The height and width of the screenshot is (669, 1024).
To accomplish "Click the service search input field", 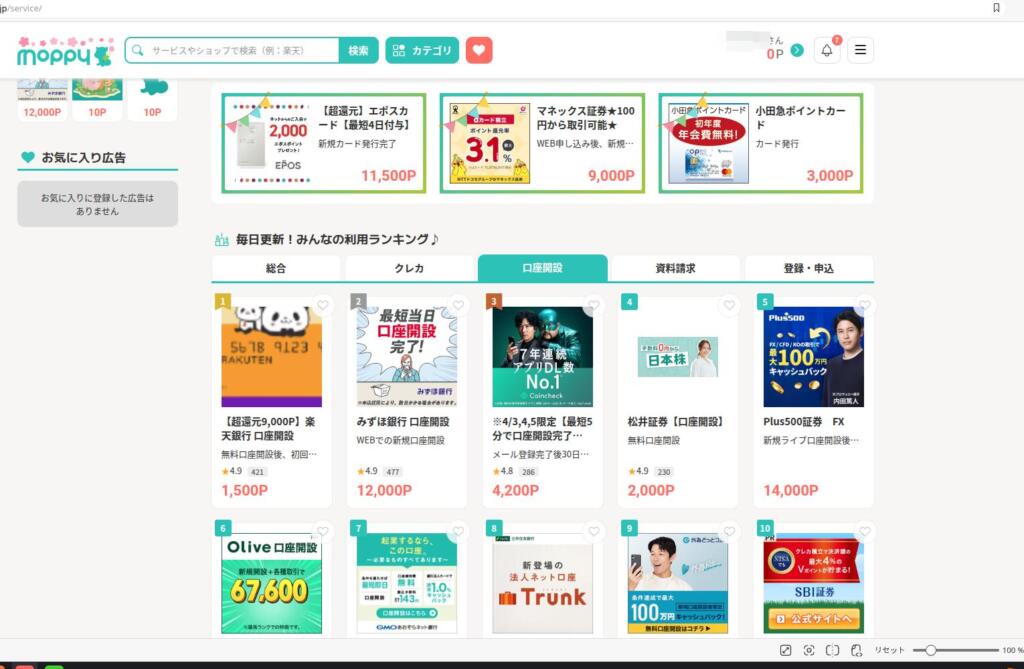I will coord(232,50).
